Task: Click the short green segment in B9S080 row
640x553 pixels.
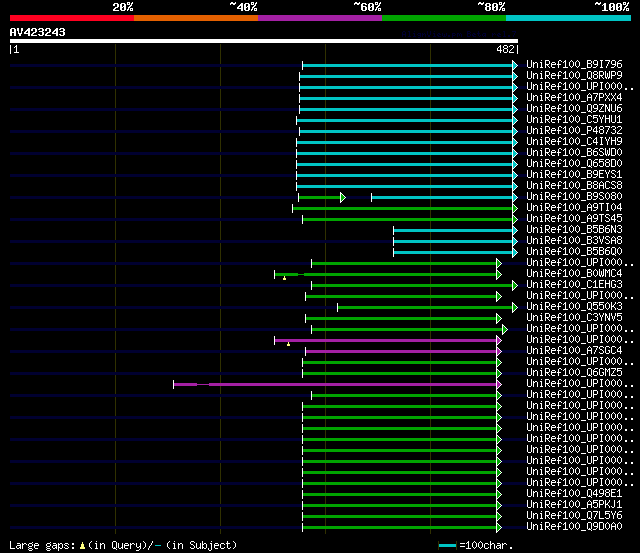Action: tap(320, 198)
